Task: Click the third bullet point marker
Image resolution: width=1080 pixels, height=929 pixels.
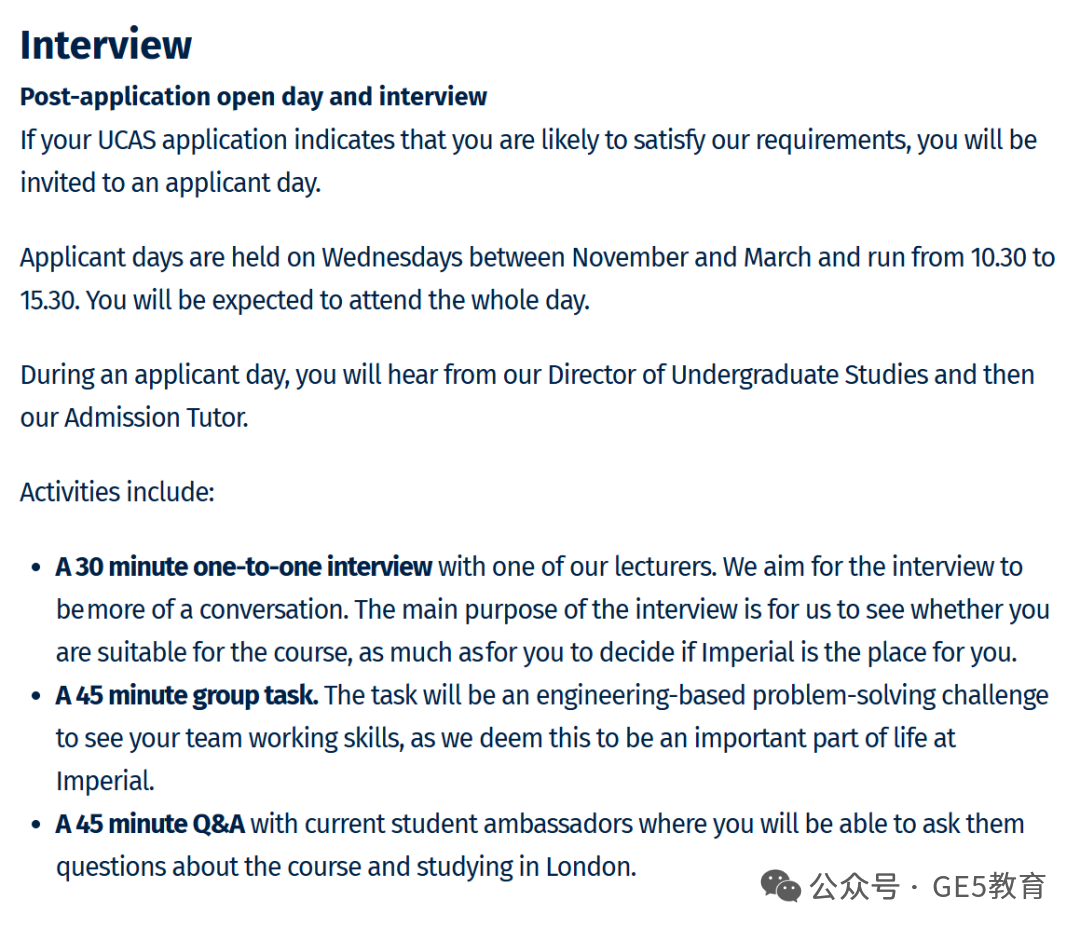Action: [37, 825]
